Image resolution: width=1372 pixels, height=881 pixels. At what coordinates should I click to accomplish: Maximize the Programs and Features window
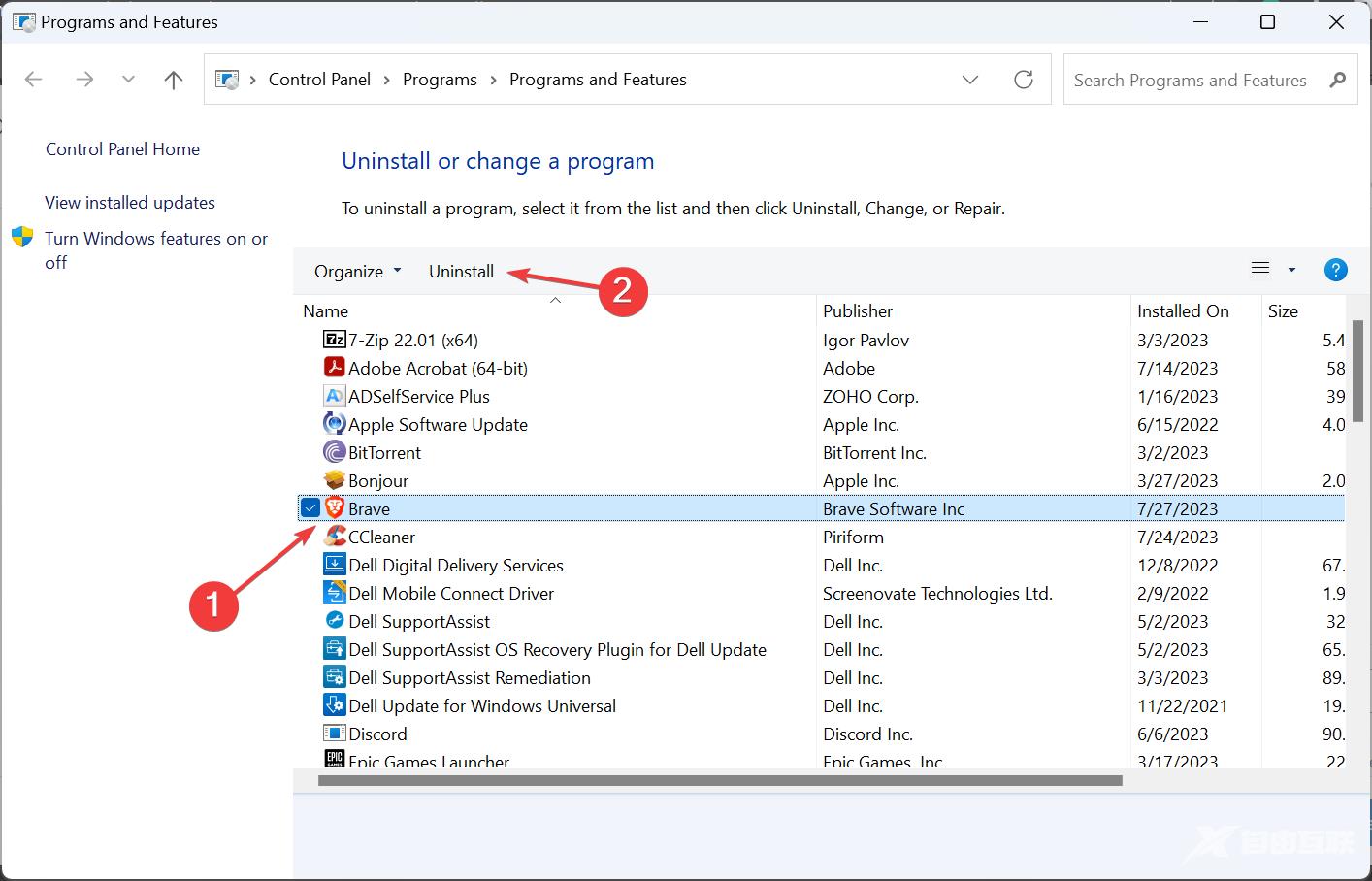click(x=1267, y=21)
